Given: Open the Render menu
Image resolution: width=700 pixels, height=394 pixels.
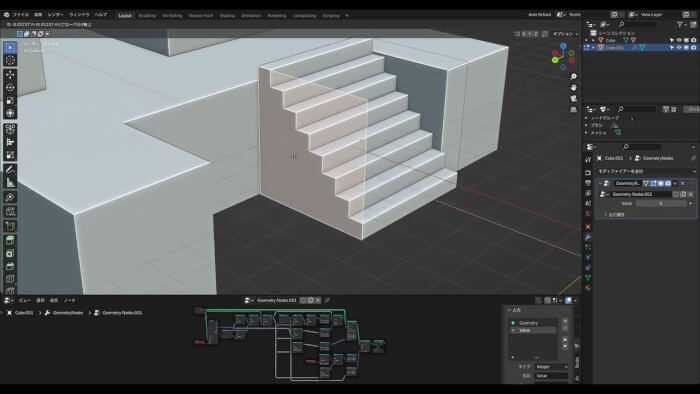Looking at the screenshot, I should (x=55, y=15).
